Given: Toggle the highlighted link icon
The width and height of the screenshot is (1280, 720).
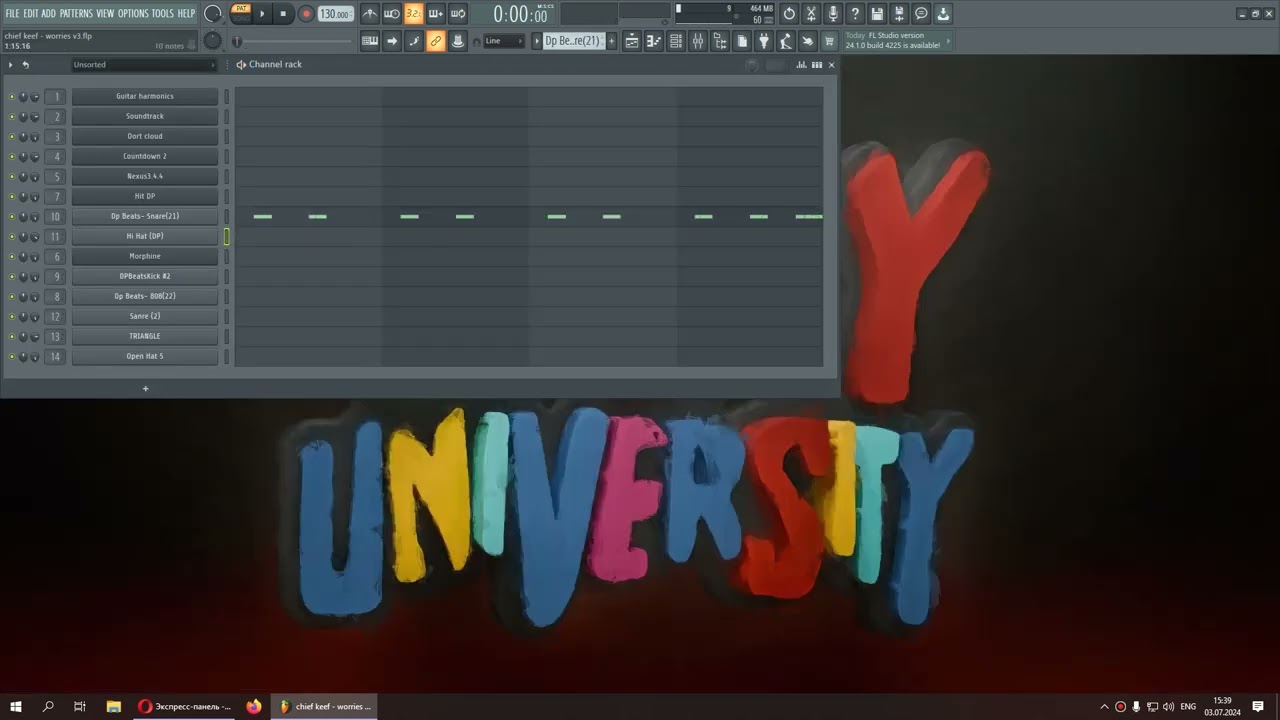Looking at the screenshot, I should (436, 41).
